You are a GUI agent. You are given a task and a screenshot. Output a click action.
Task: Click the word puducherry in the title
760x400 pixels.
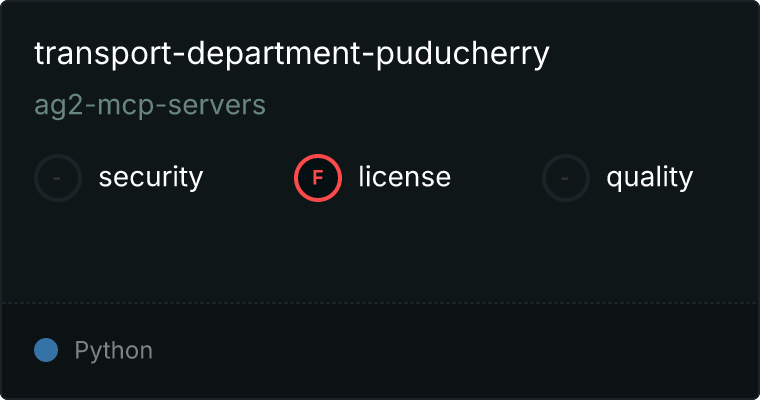[463, 54]
